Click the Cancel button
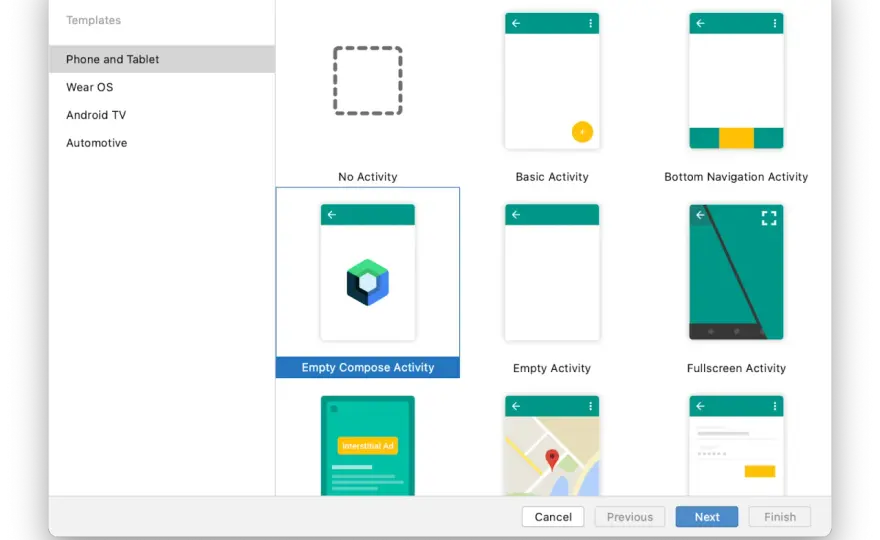The width and height of the screenshot is (880, 540). tap(553, 517)
